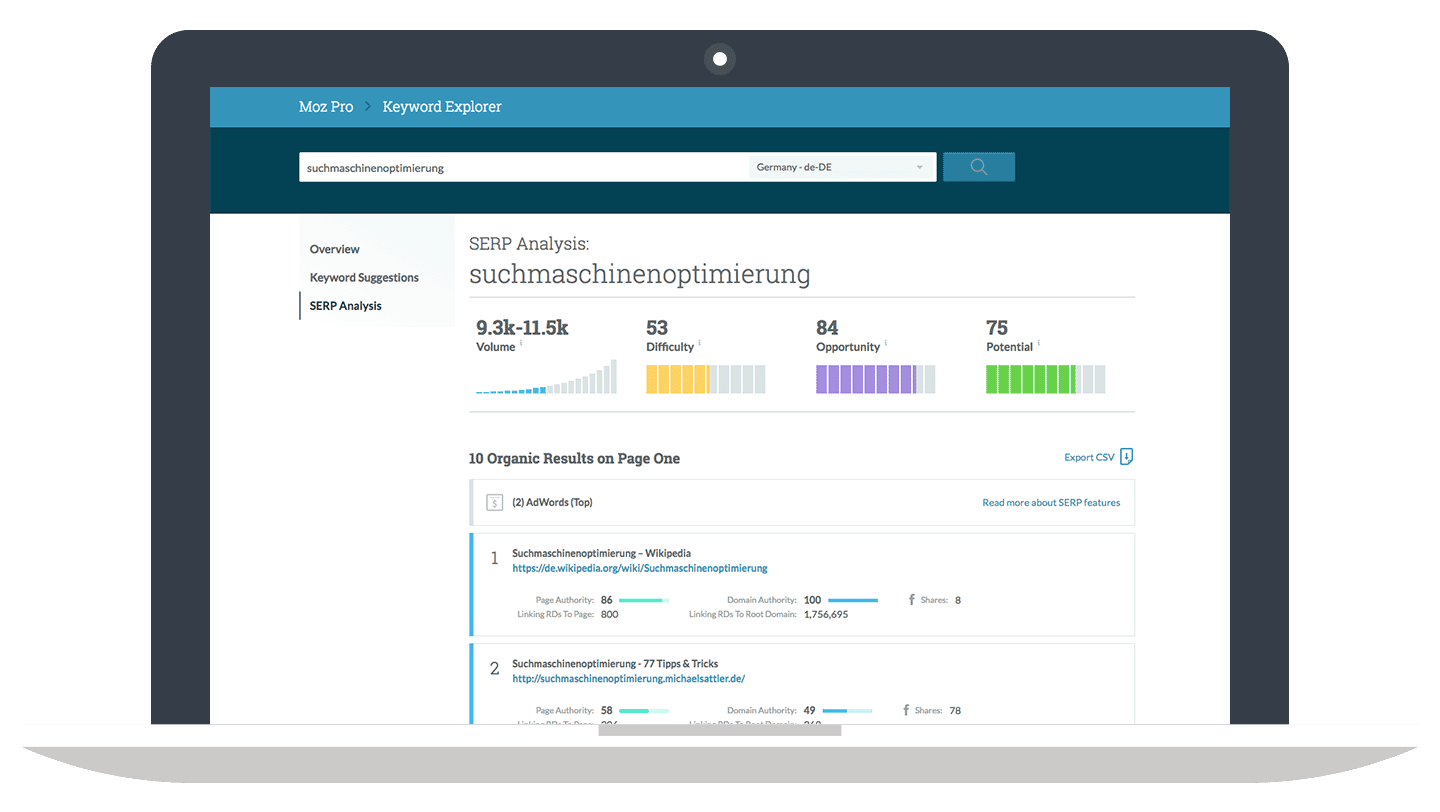Viewport: 1440px width, 812px height.
Task: Click the keyword search input field
Action: coord(523,167)
